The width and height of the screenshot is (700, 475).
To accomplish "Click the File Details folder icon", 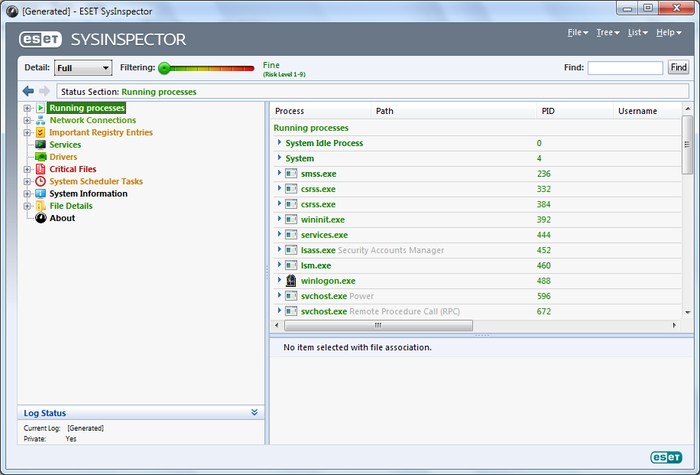I will click(41, 206).
